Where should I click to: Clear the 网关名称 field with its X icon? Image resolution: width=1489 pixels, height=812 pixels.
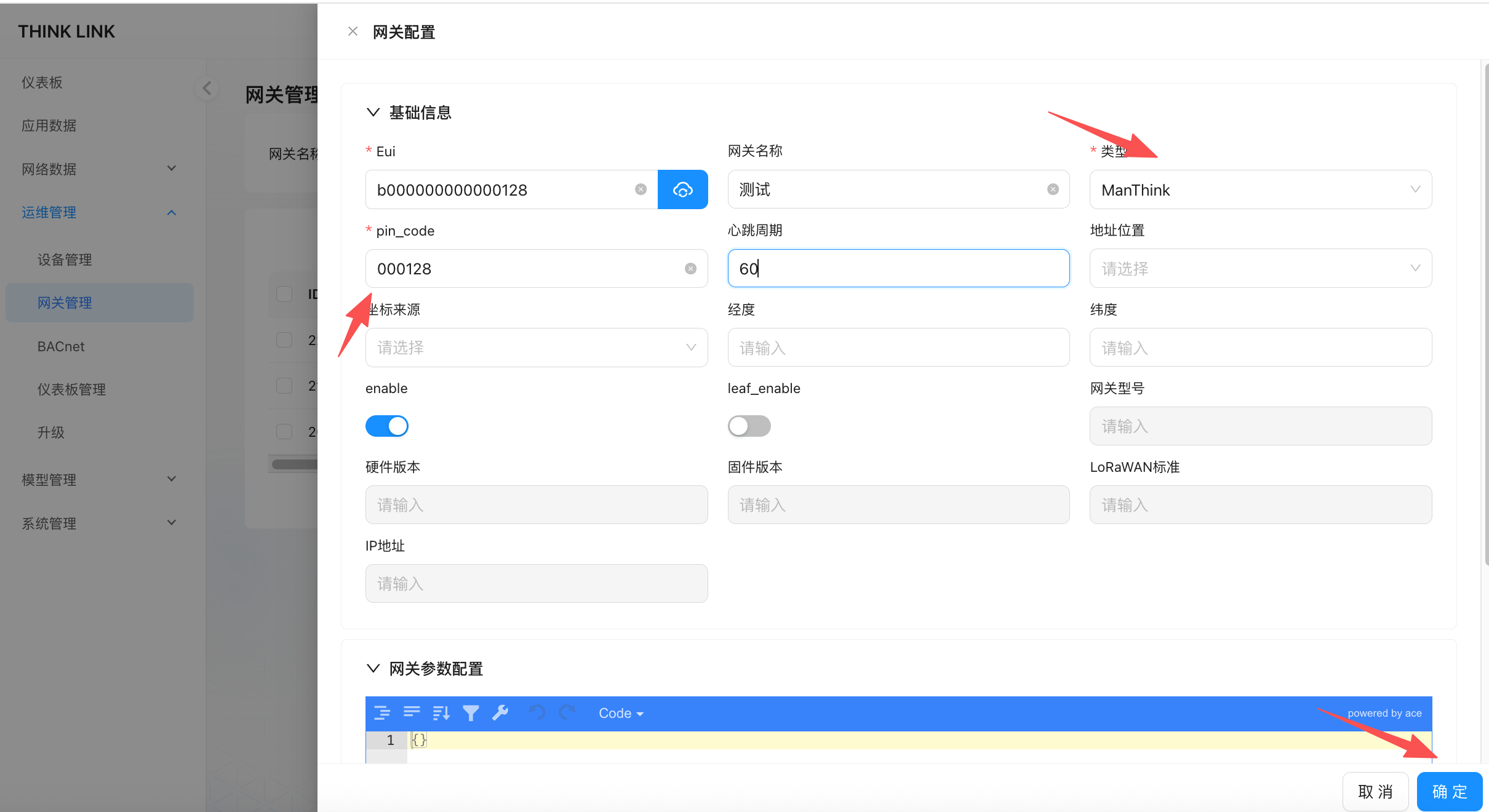pos(1053,189)
